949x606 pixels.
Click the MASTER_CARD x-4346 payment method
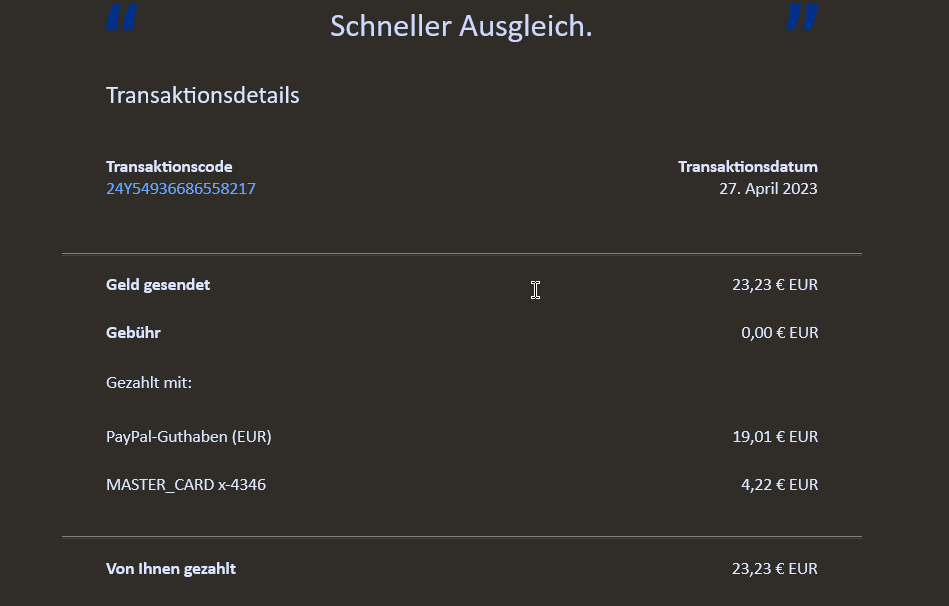[186, 485]
